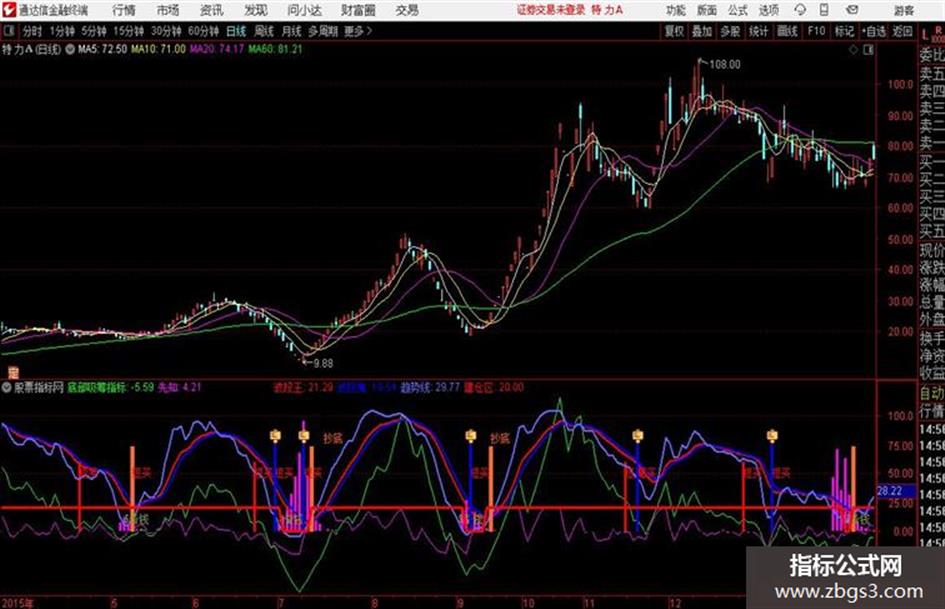Switch to the 周线 period tab
The image size is (945, 609).
pos(263,31)
